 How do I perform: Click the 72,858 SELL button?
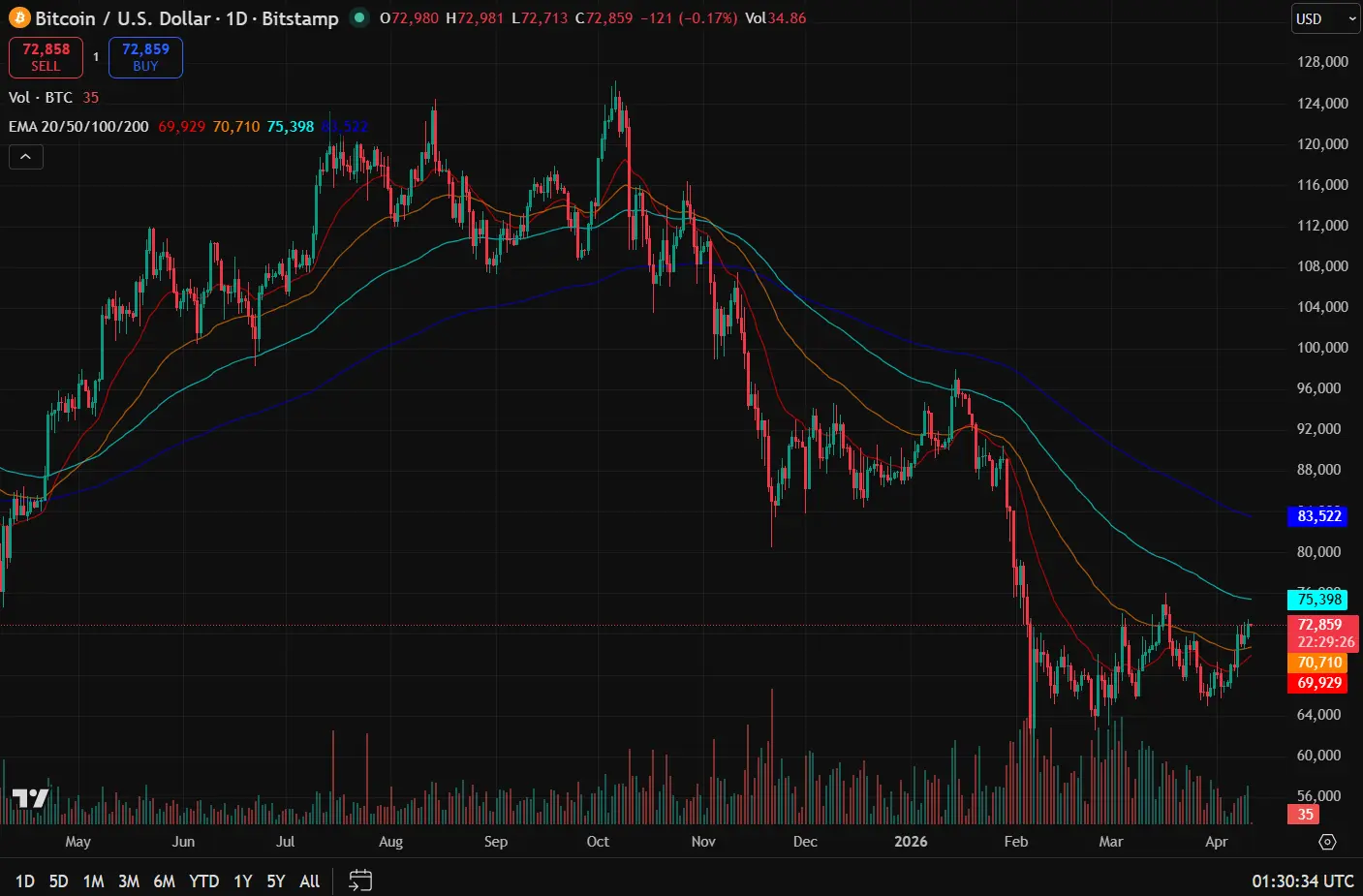[x=46, y=57]
